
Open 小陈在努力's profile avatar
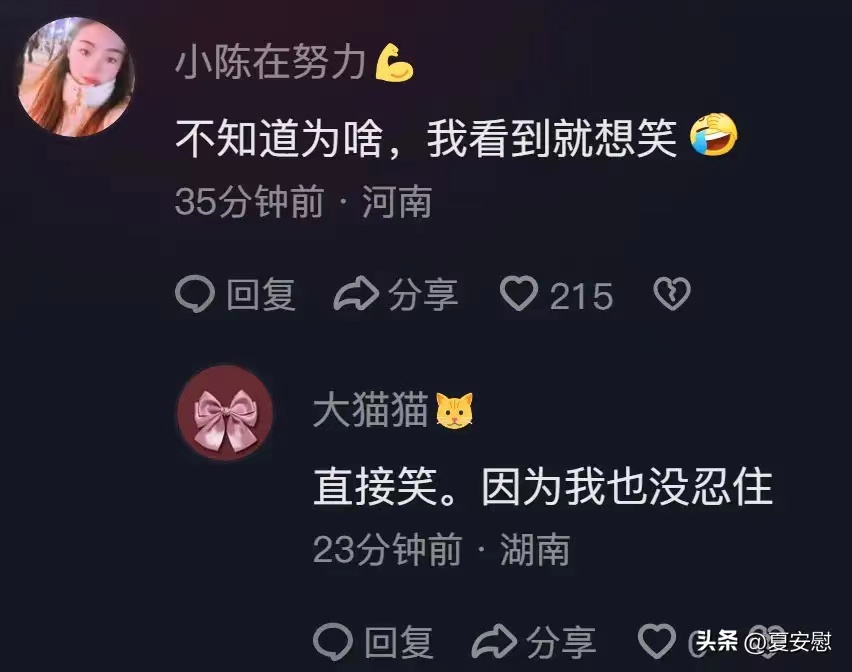click(76, 77)
